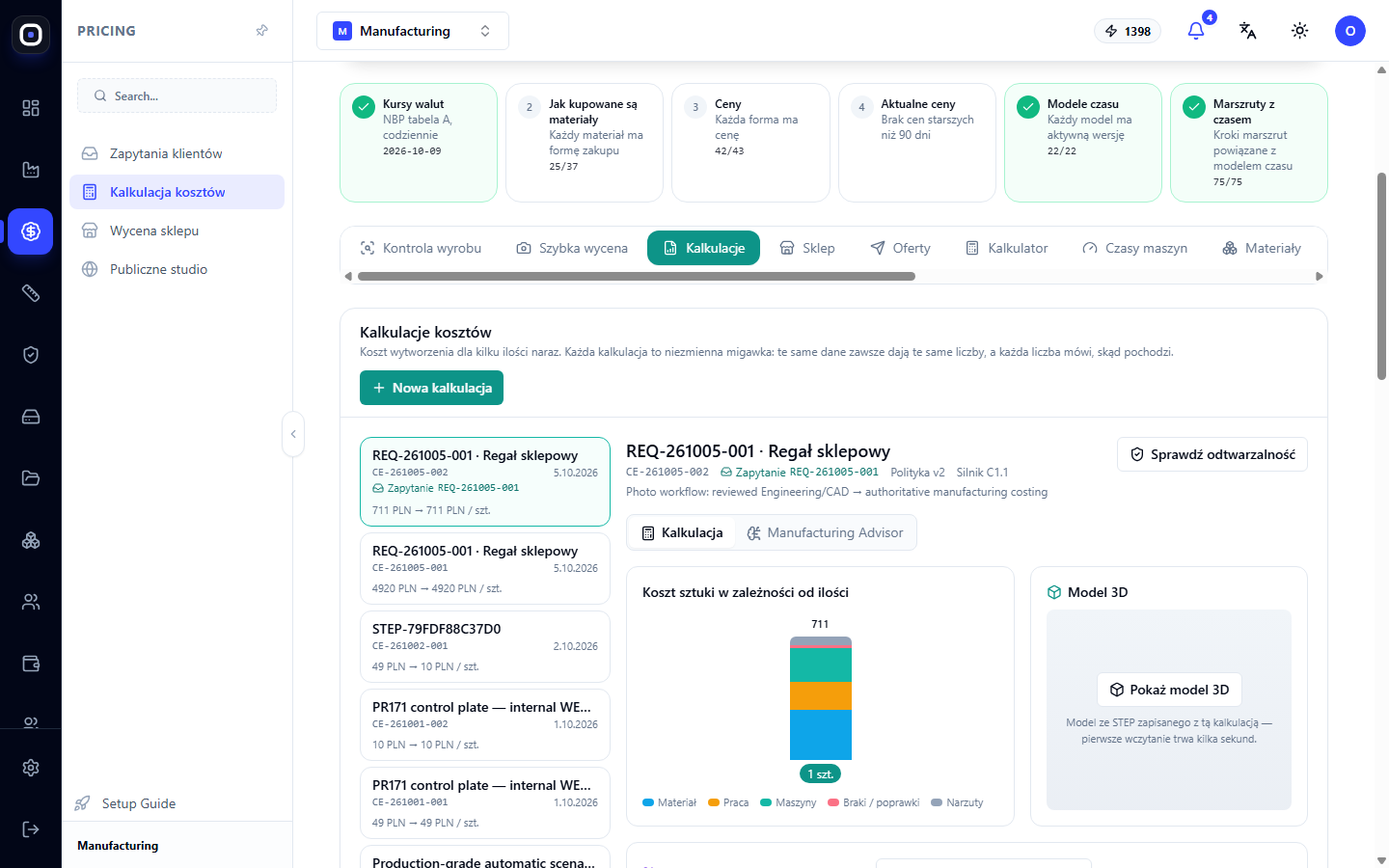Open the user avatar menu
The image size is (1389, 868).
tap(1350, 31)
